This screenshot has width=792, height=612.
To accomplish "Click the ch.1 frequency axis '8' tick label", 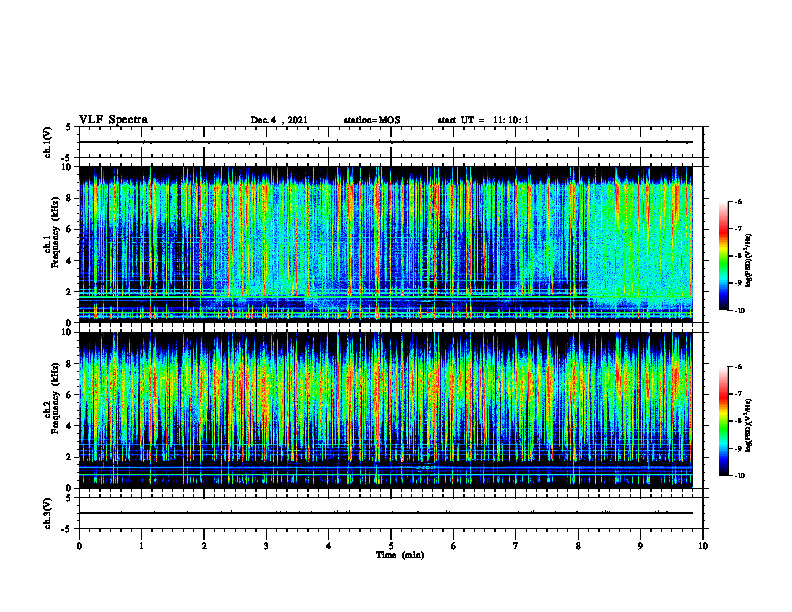I will point(69,198).
